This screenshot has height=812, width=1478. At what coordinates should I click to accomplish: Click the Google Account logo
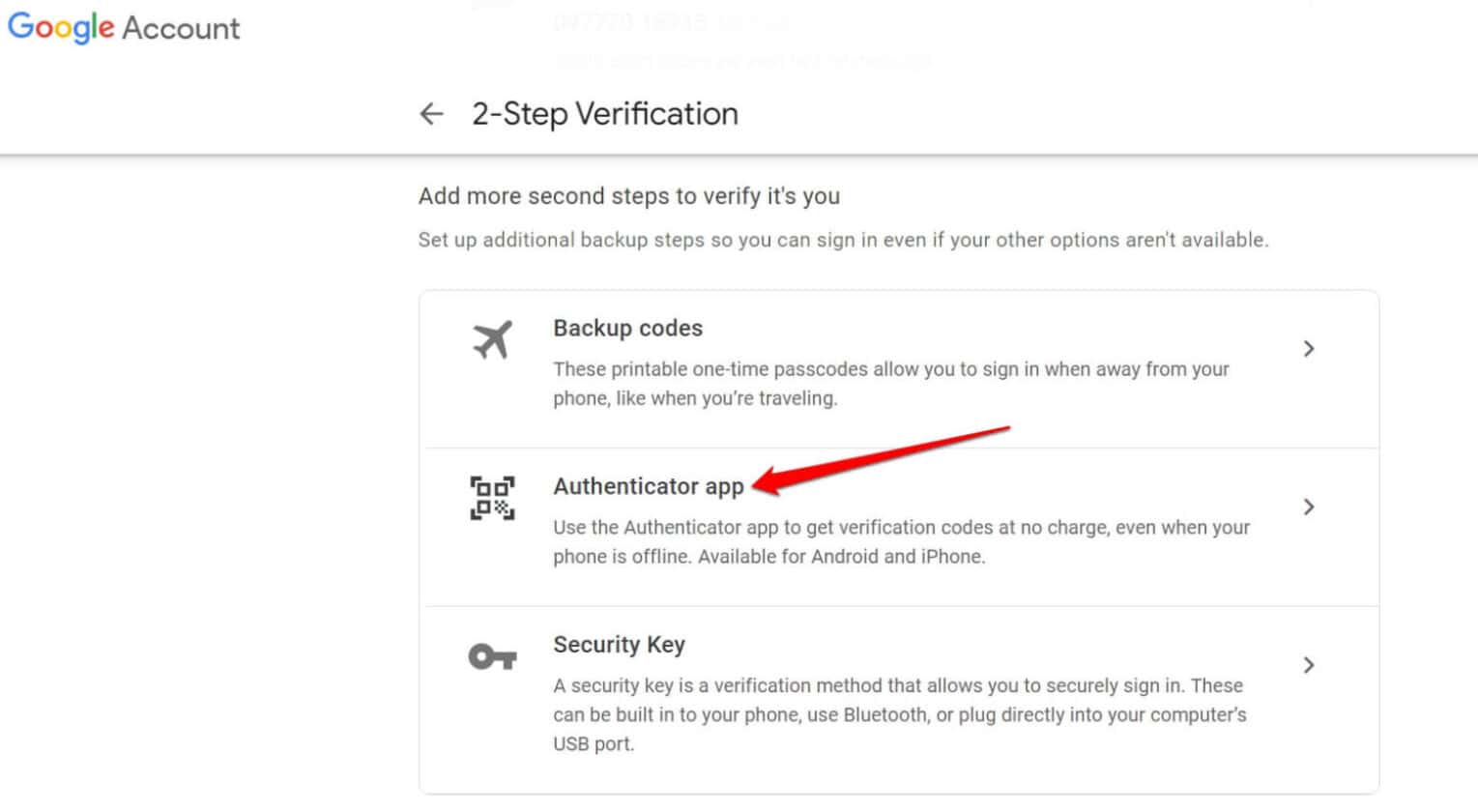point(123,27)
